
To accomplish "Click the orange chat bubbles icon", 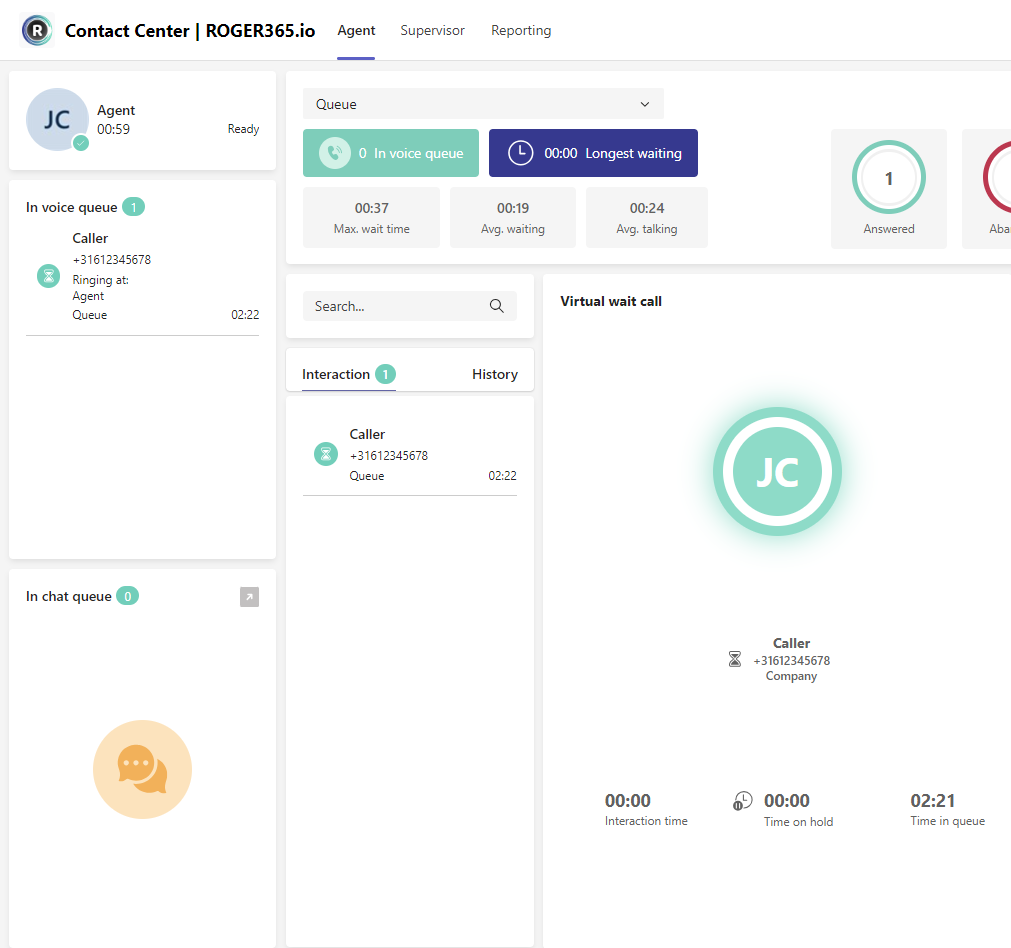I will click(x=142, y=769).
